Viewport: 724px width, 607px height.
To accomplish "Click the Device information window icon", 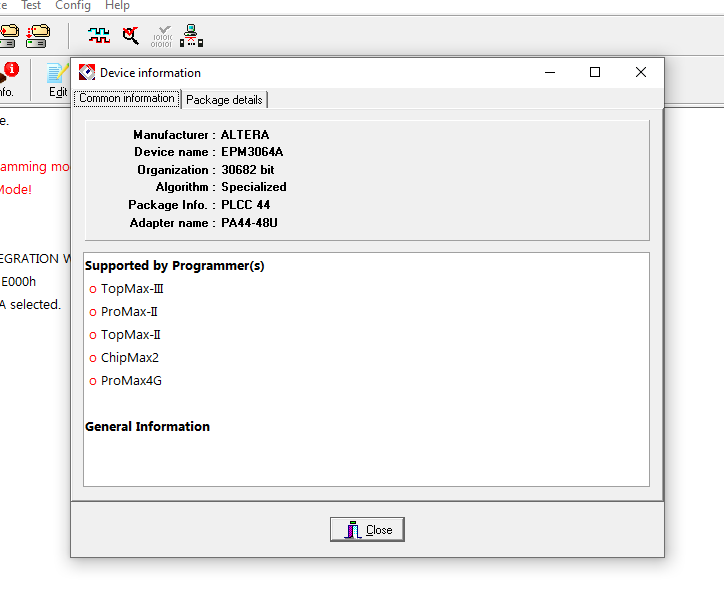I will pos(87,72).
